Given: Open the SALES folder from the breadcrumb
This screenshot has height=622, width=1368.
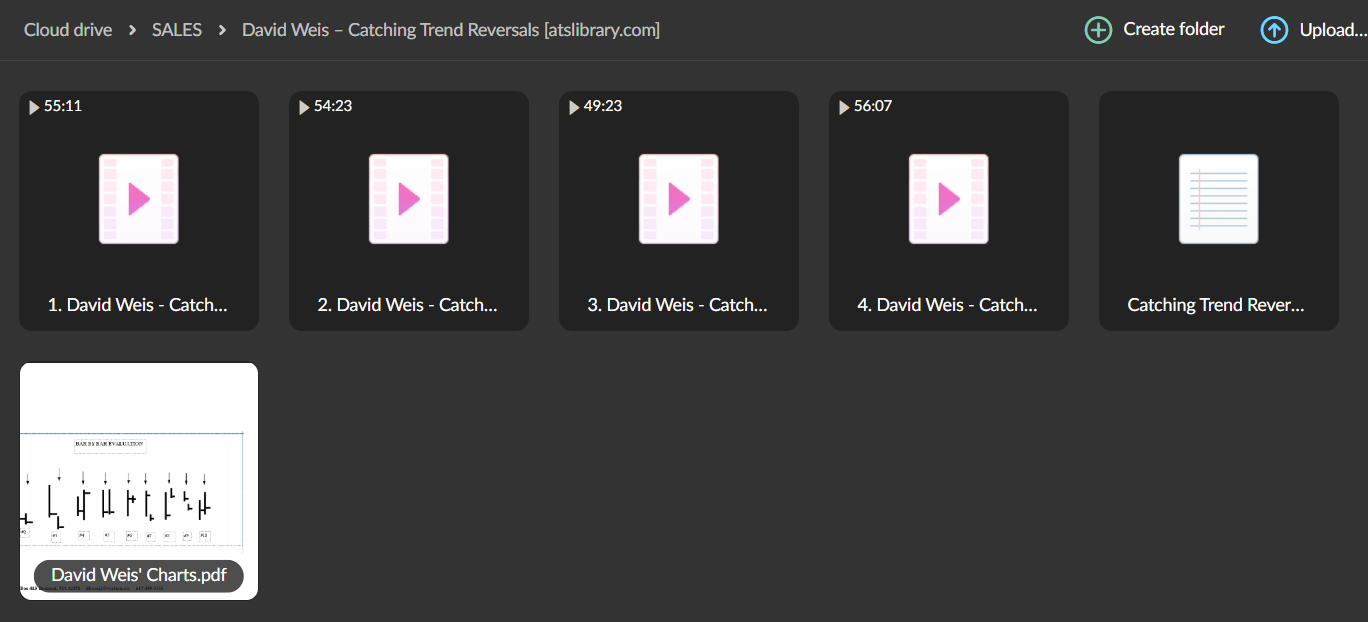Looking at the screenshot, I should [x=176, y=29].
